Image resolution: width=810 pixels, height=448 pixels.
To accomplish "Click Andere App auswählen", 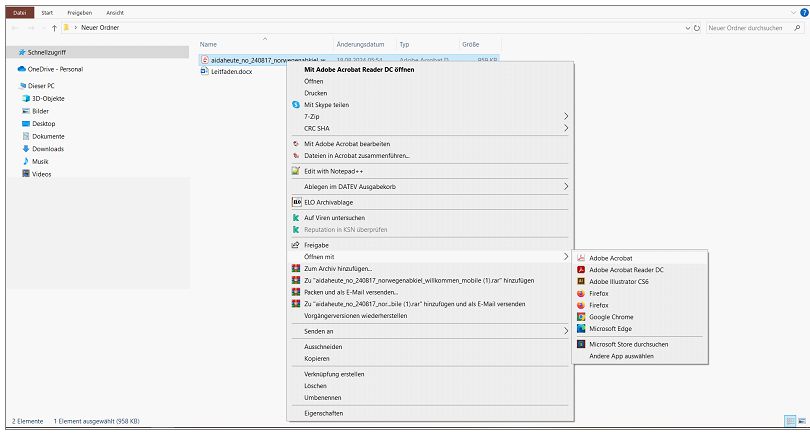I will tap(622, 356).
